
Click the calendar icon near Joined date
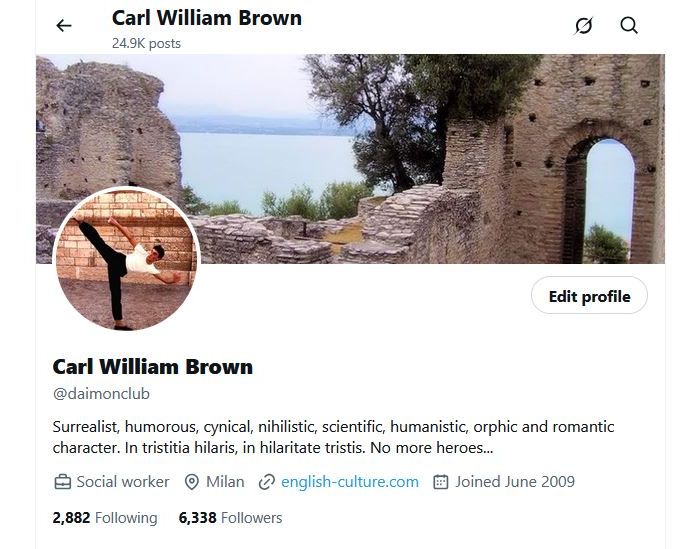(440, 482)
